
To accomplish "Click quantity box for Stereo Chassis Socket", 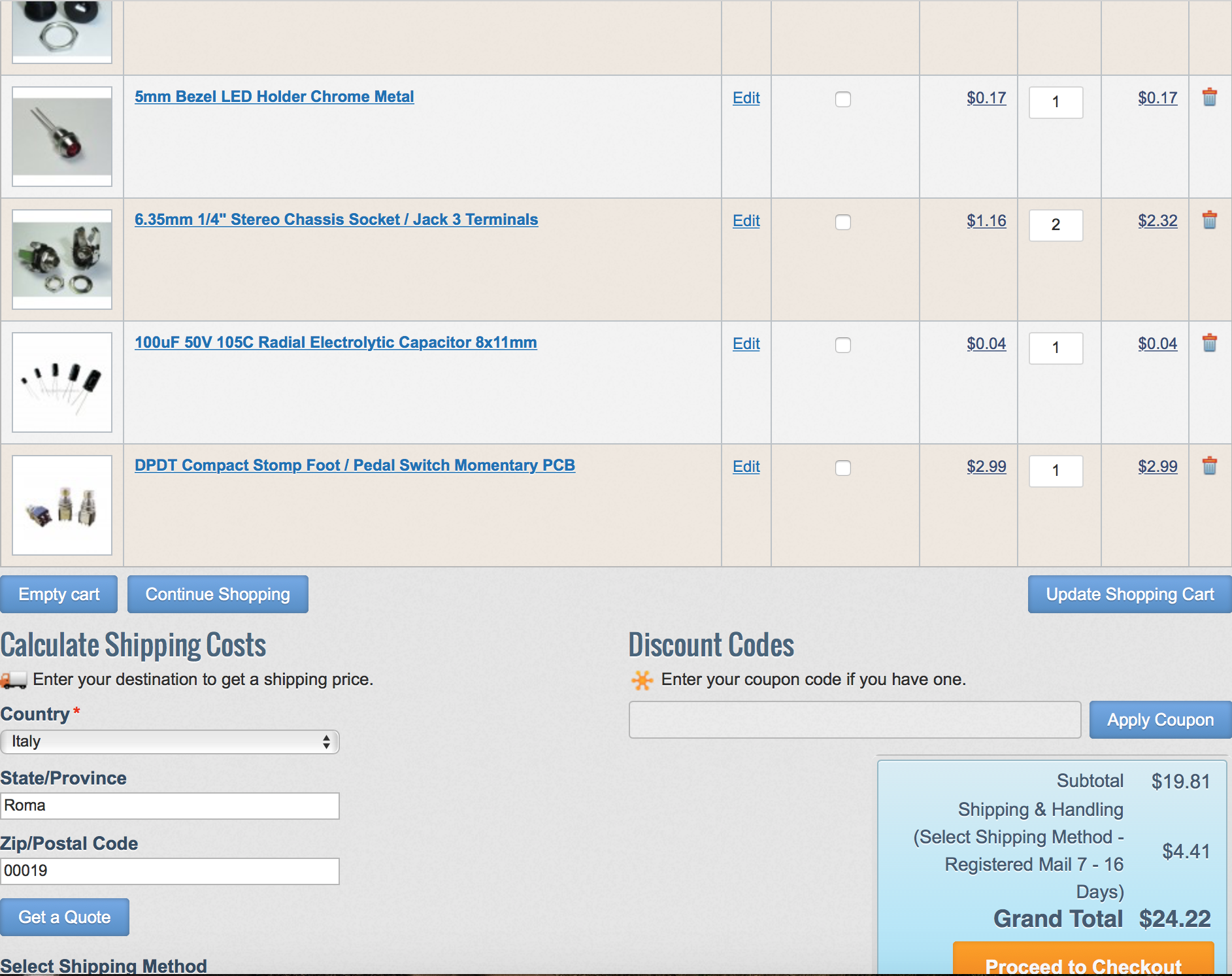I will [x=1056, y=225].
